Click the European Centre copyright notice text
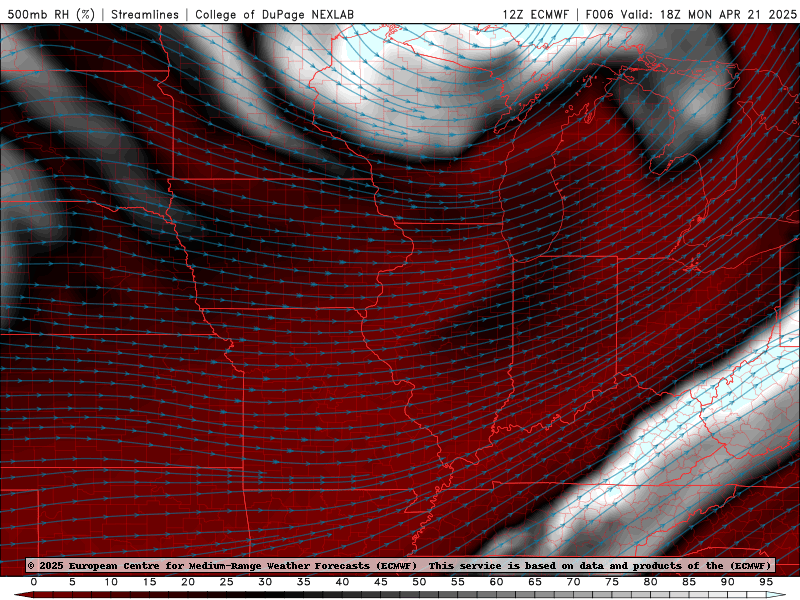The height and width of the screenshot is (600, 800). pyautogui.click(x=222, y=565)
